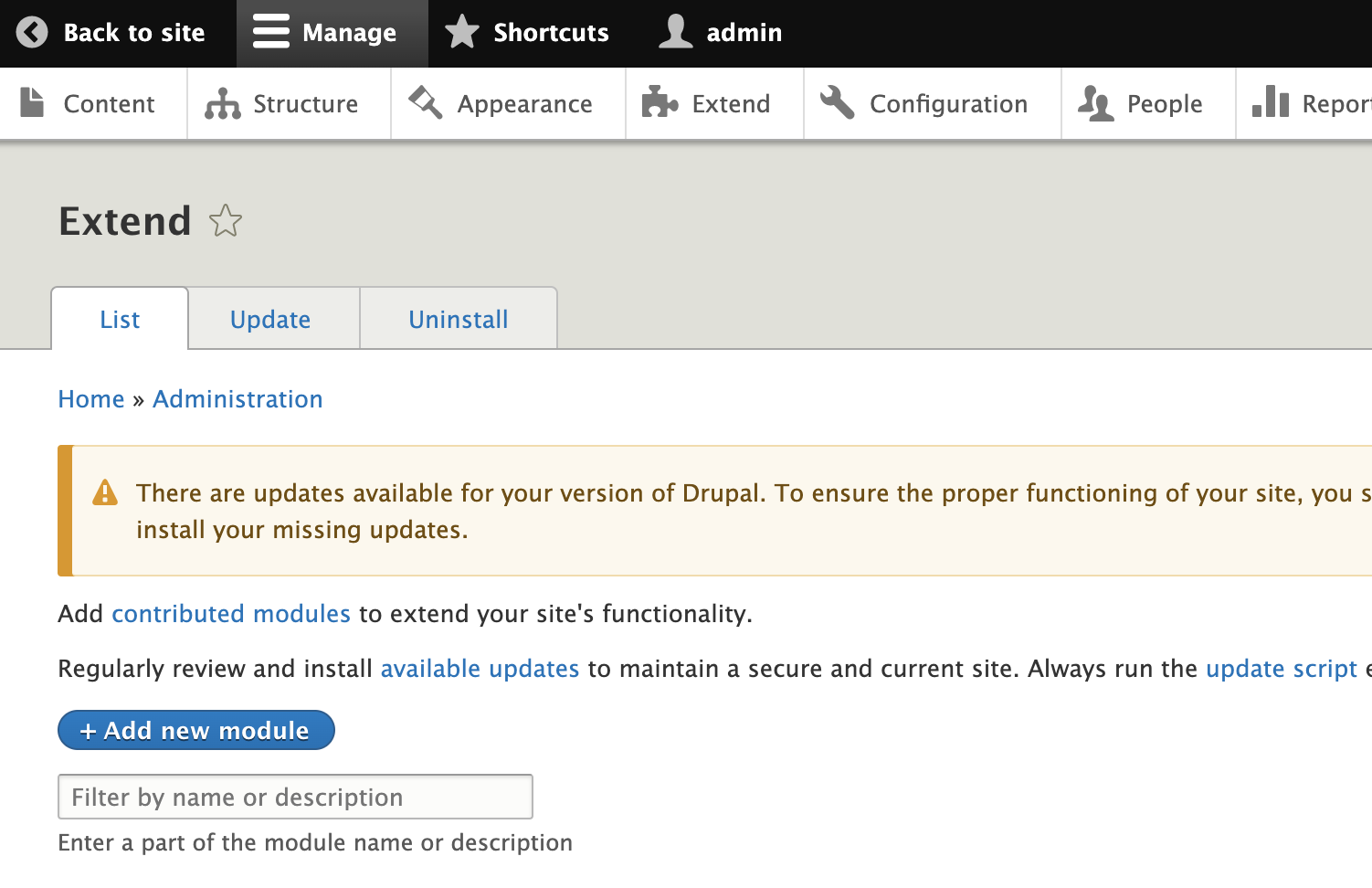Switch to the Update tab
The height and width of the screenshot is (888, 1372).
tap(270, 320)
